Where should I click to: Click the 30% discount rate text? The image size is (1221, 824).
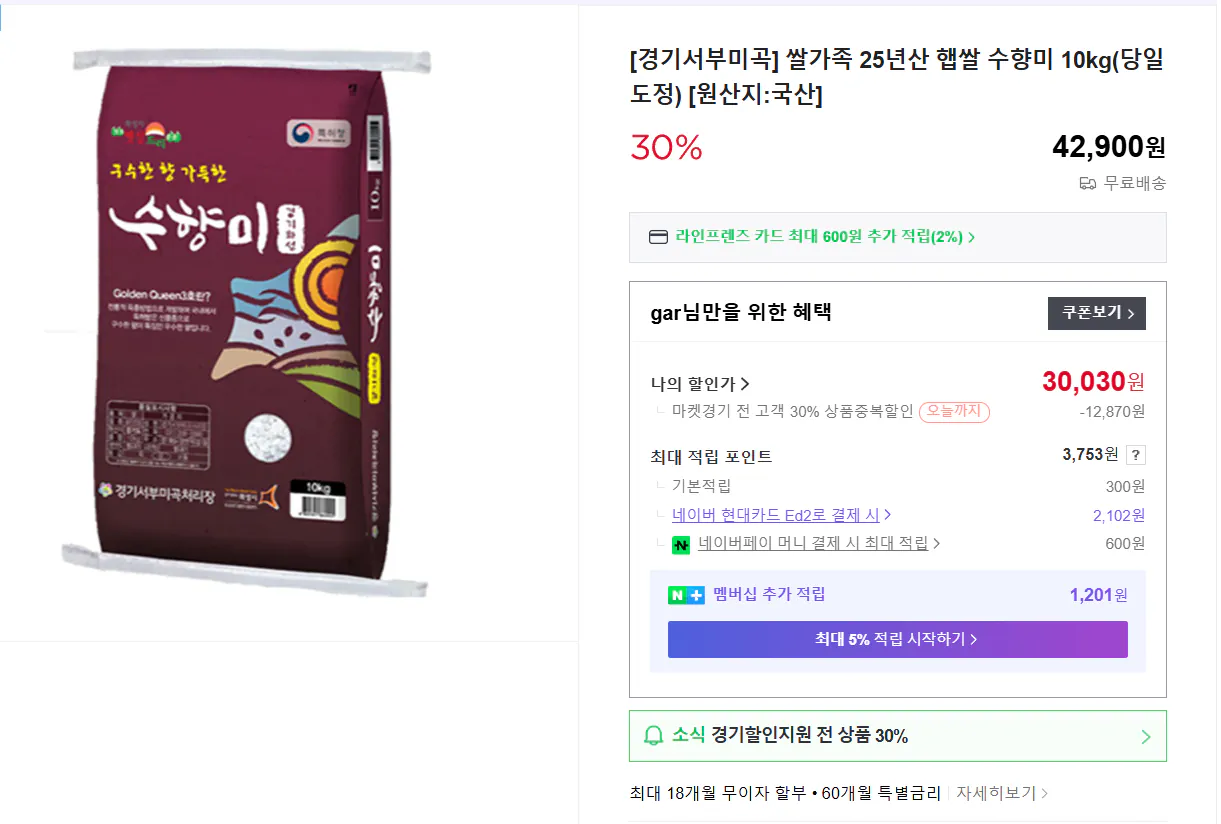pyautogui.click(x=666, y=147)
